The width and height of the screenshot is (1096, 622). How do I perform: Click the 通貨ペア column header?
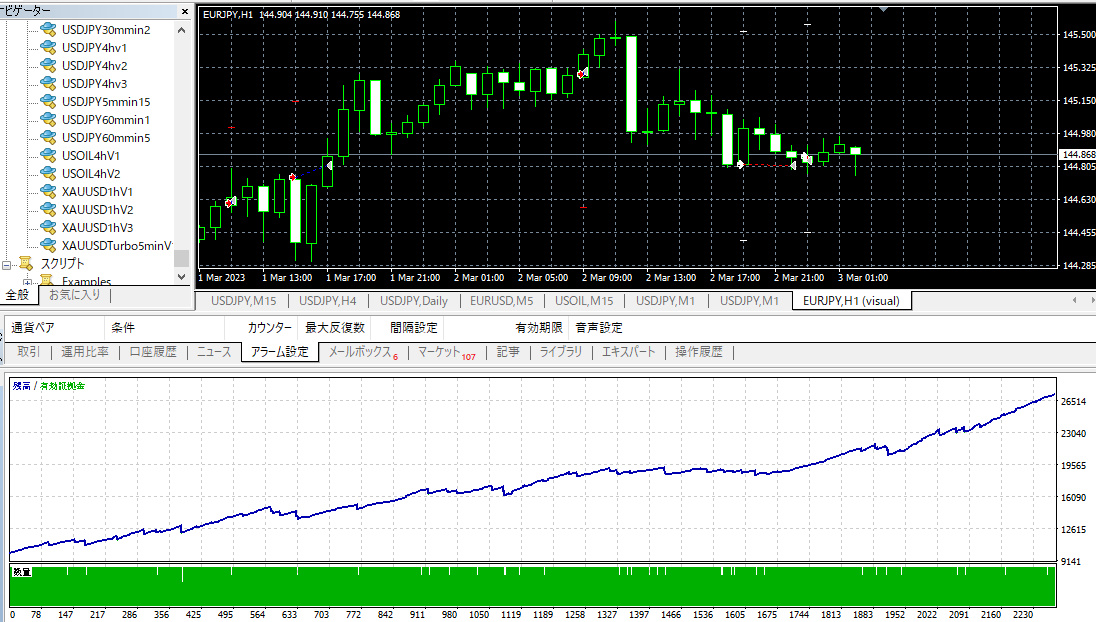[x=32, y=327]
